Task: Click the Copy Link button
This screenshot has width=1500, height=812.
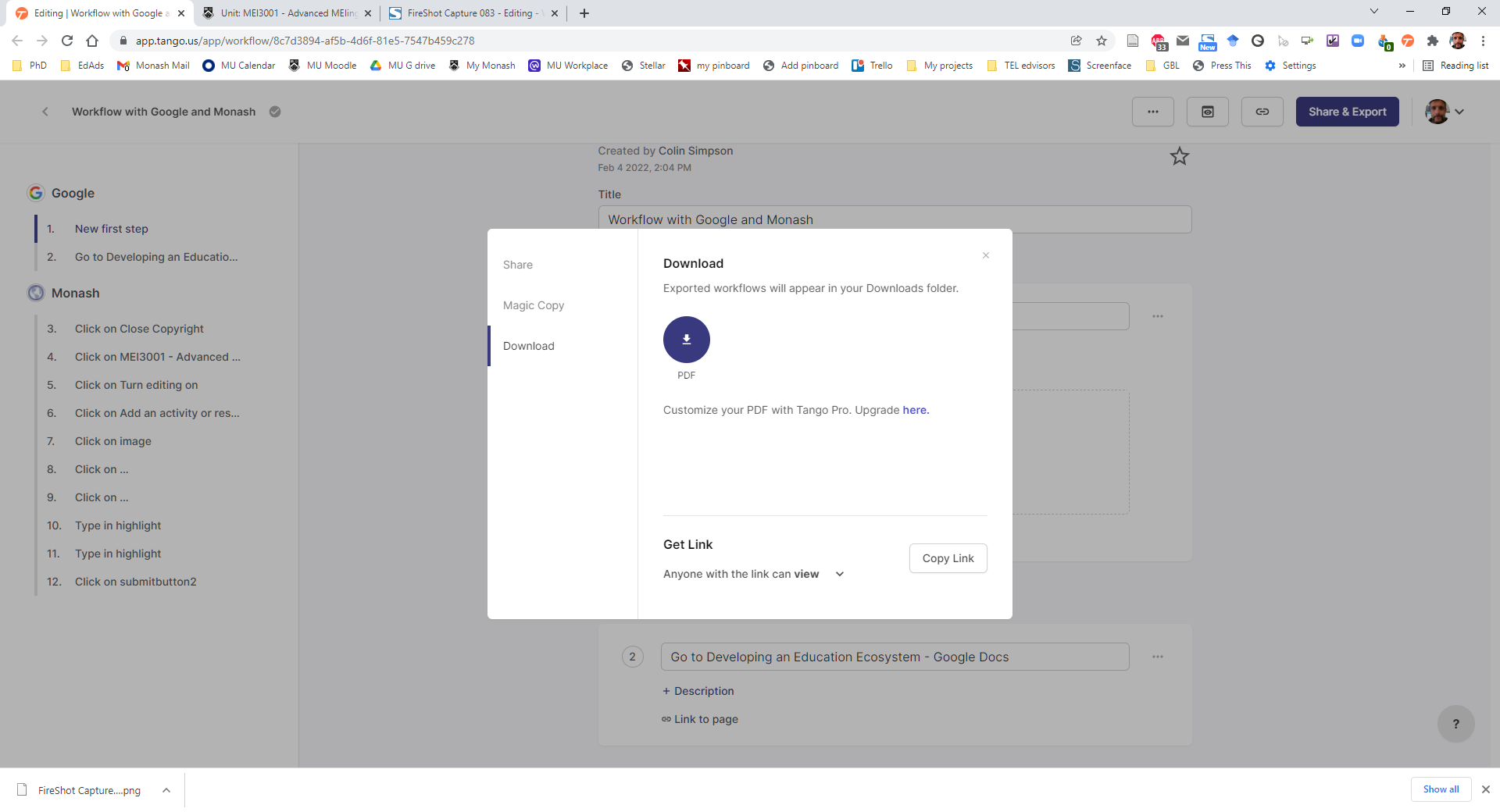Action: (948, 558)
